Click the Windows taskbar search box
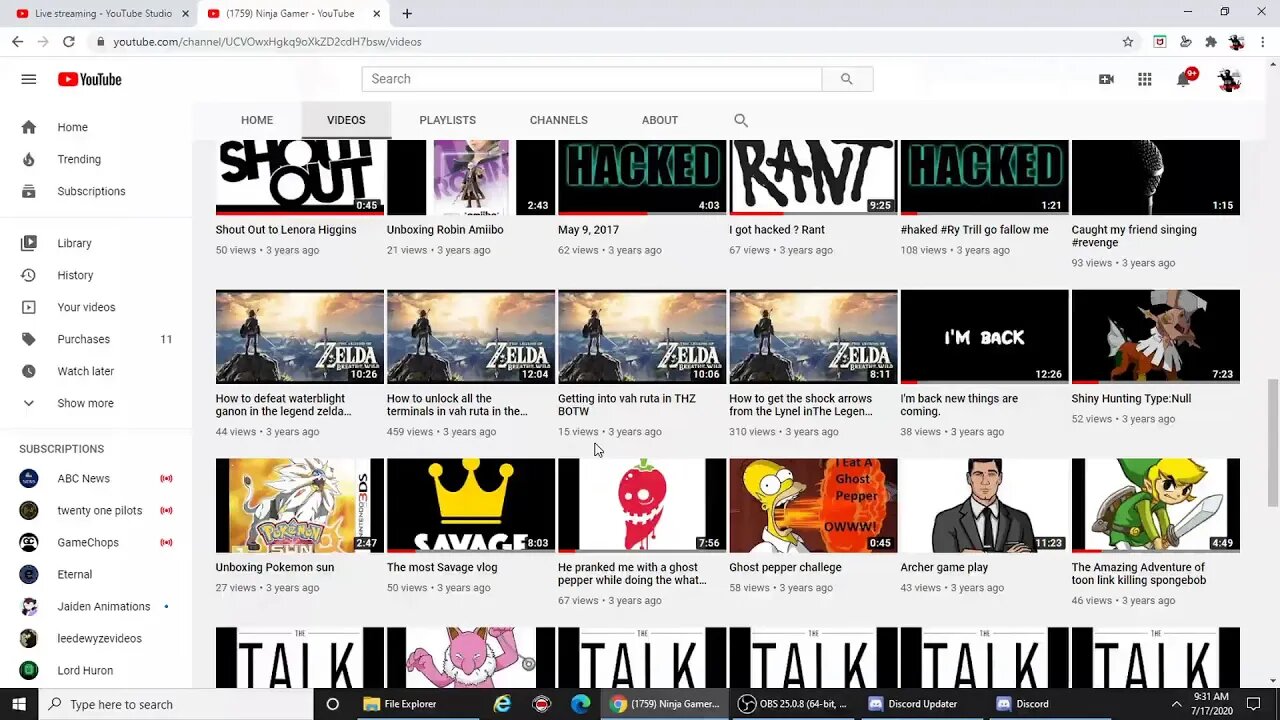 click(176, 704)
